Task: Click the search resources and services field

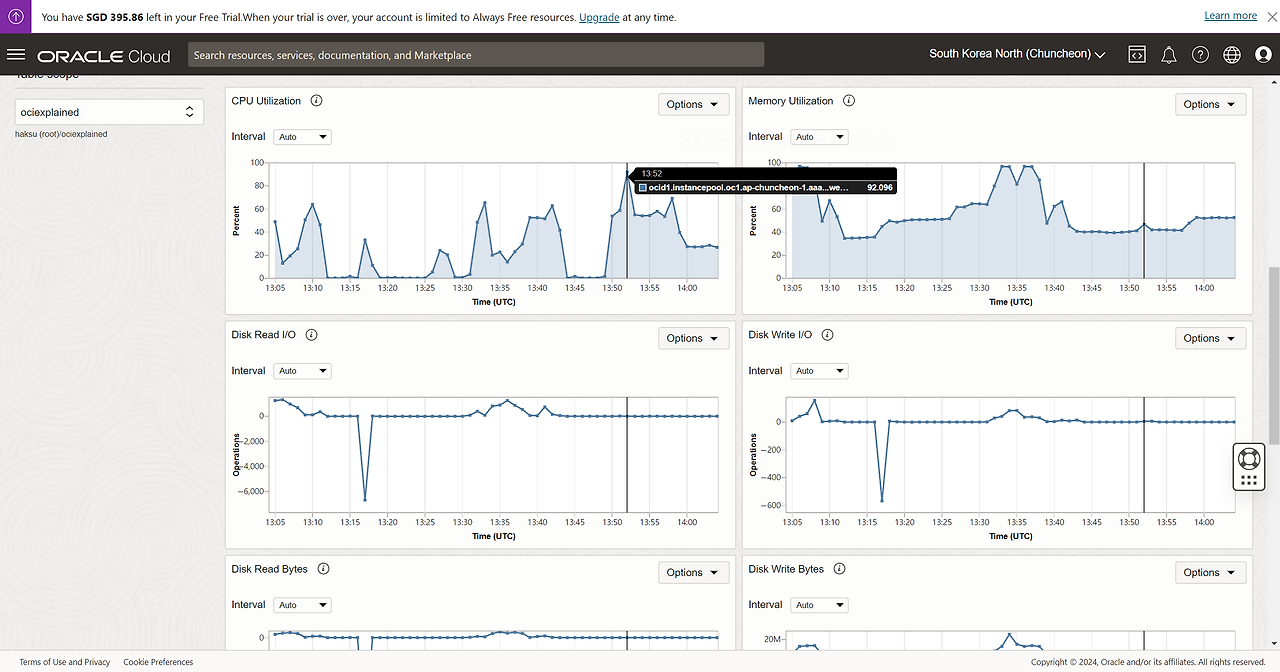Action: (476, 55)
